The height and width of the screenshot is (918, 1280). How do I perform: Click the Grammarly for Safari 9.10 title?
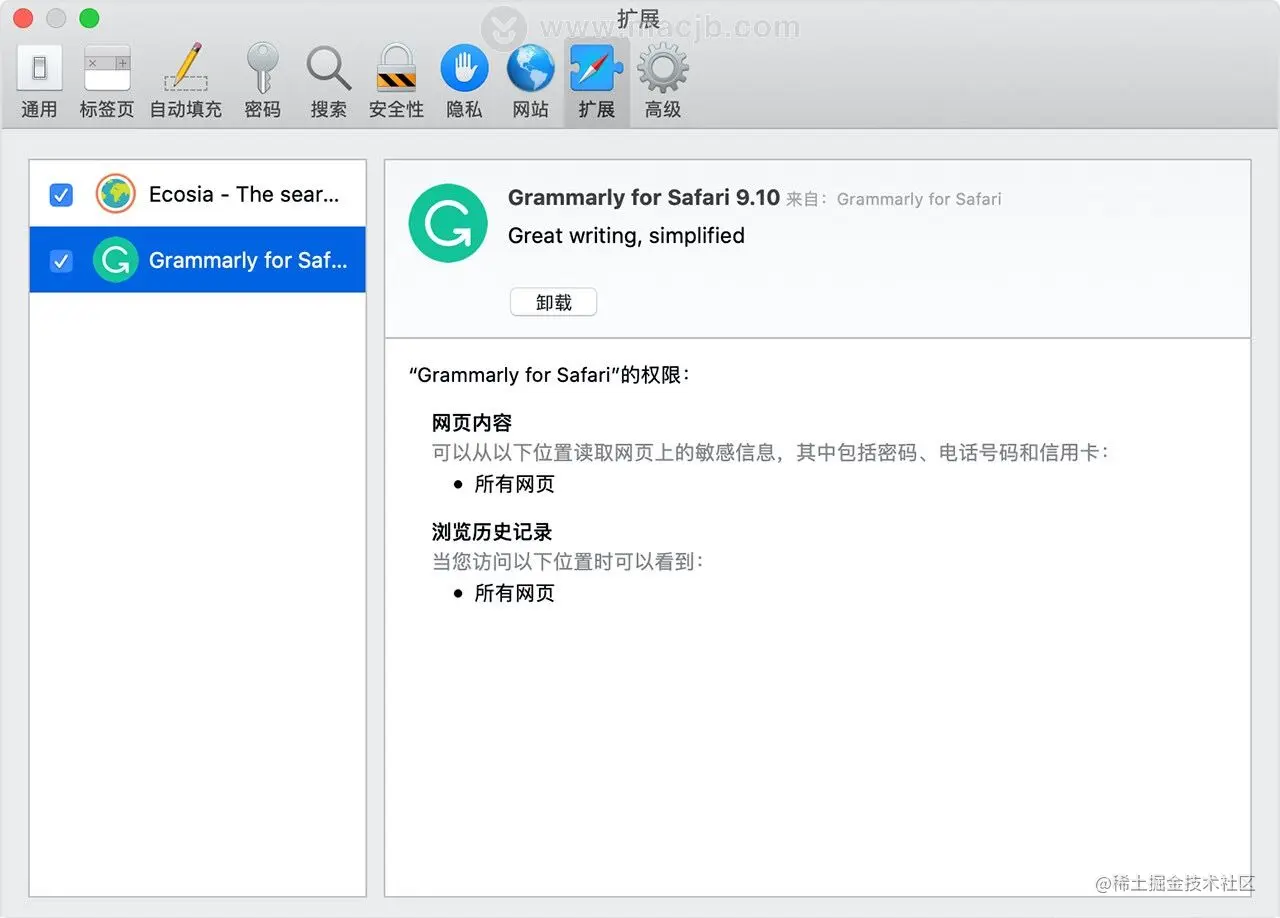click(x=644, y=198)
